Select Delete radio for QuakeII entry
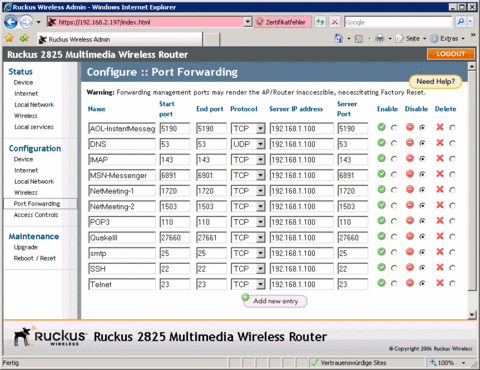This screenshot has height=370, width=480. click(452, 237)
